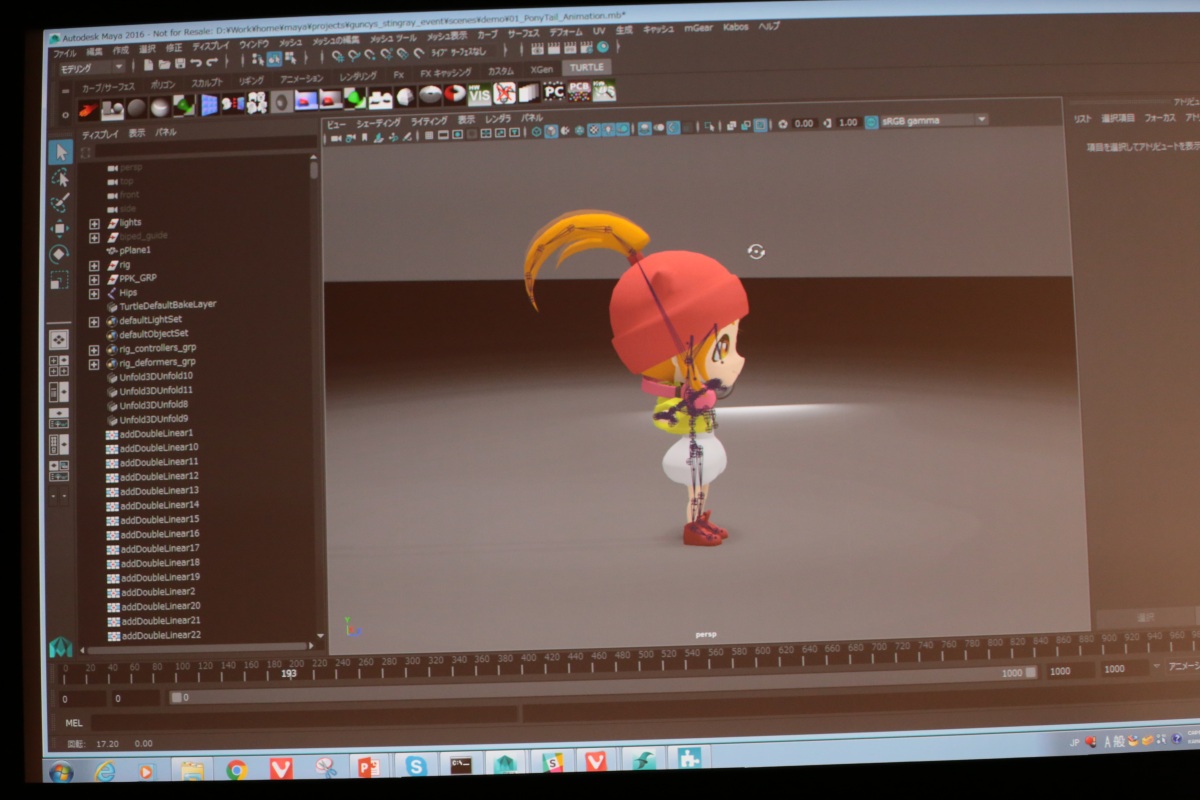Open the モデリング menu set dropdown
This screenshot has height=800, width=1200.
[91, 69]
